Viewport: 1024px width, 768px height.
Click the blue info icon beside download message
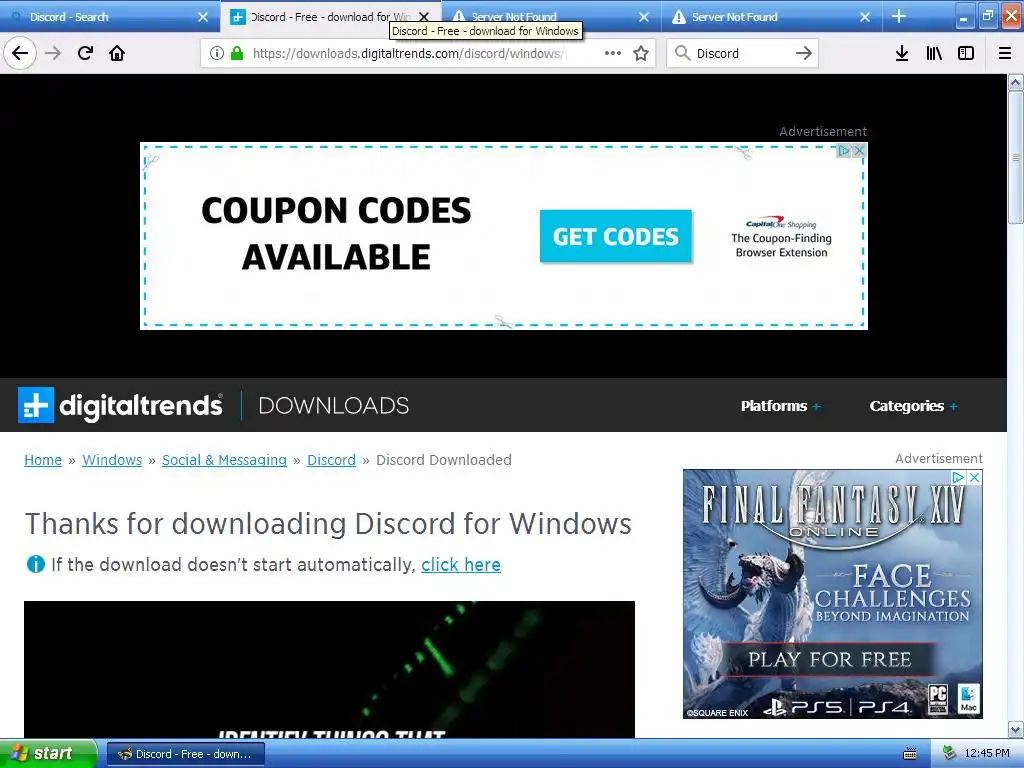coord(35,564)
